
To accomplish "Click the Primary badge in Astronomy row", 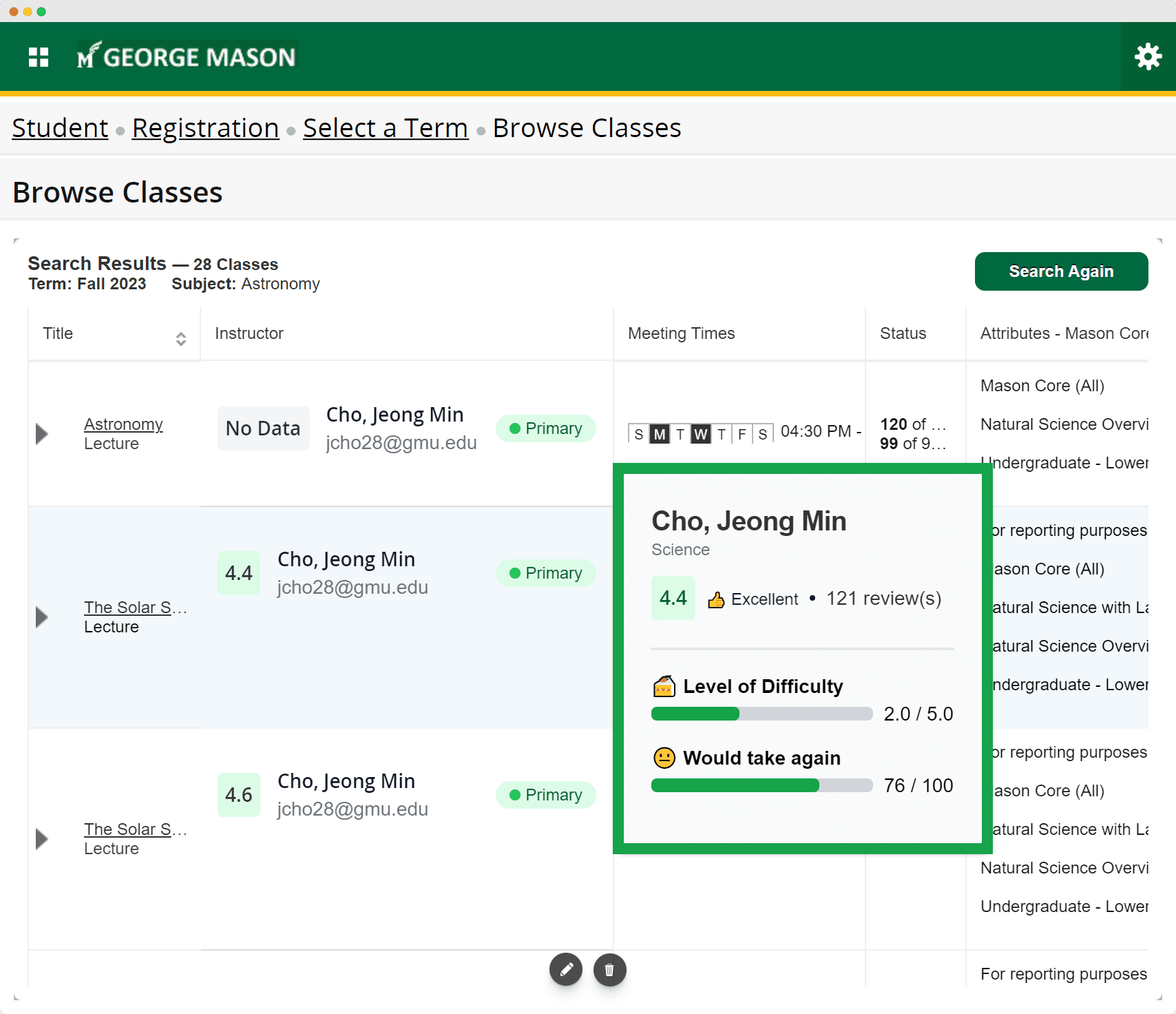I will coord(546,428).
